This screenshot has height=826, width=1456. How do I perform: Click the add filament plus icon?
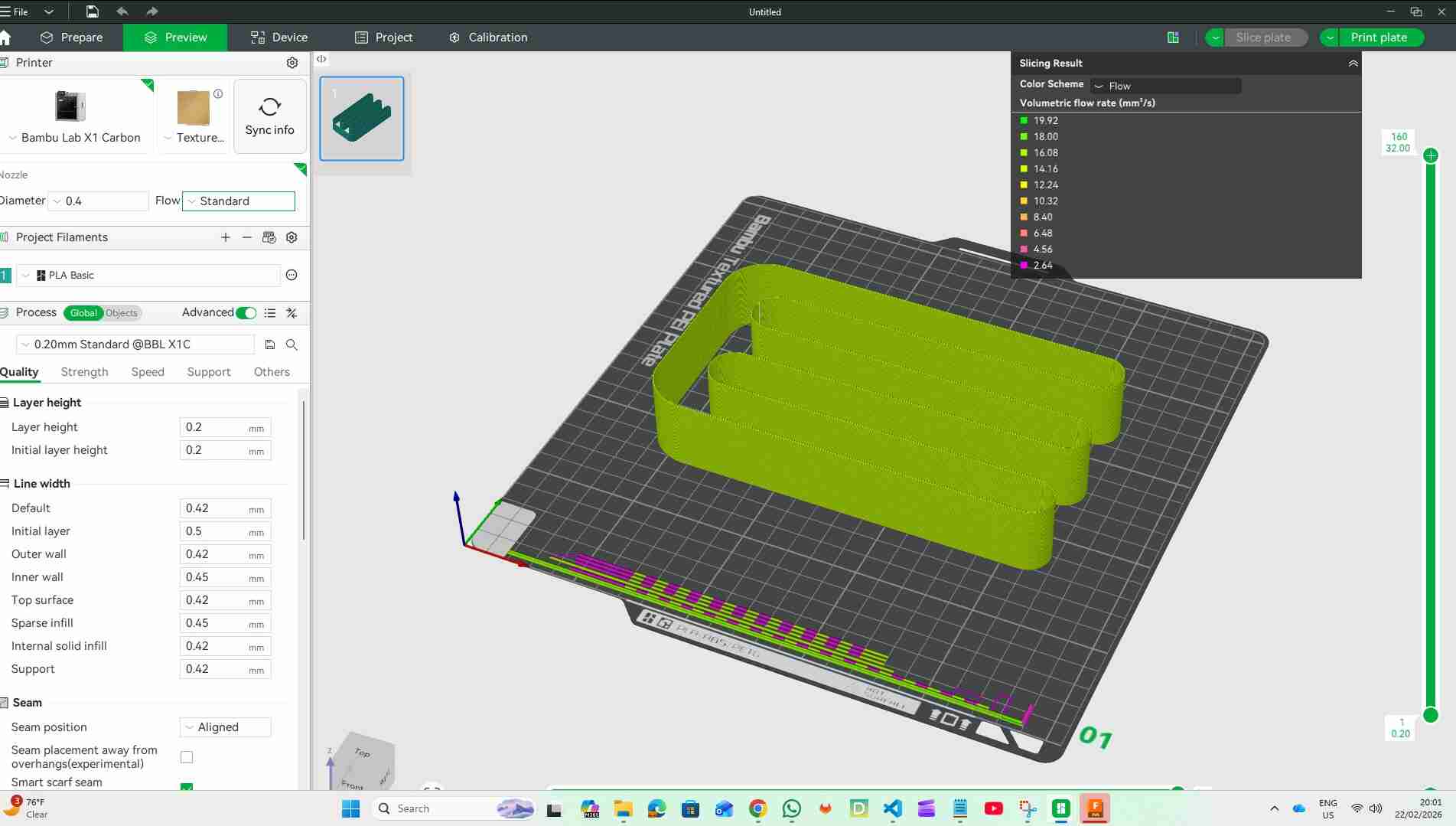point(225,237)
